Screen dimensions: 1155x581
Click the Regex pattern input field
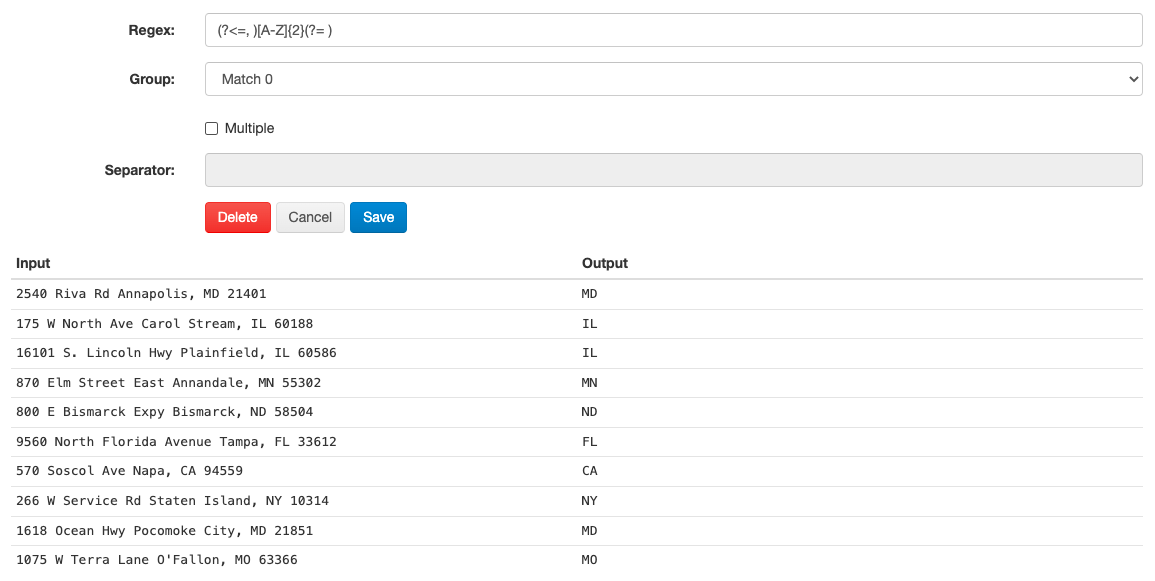[672, 30]
